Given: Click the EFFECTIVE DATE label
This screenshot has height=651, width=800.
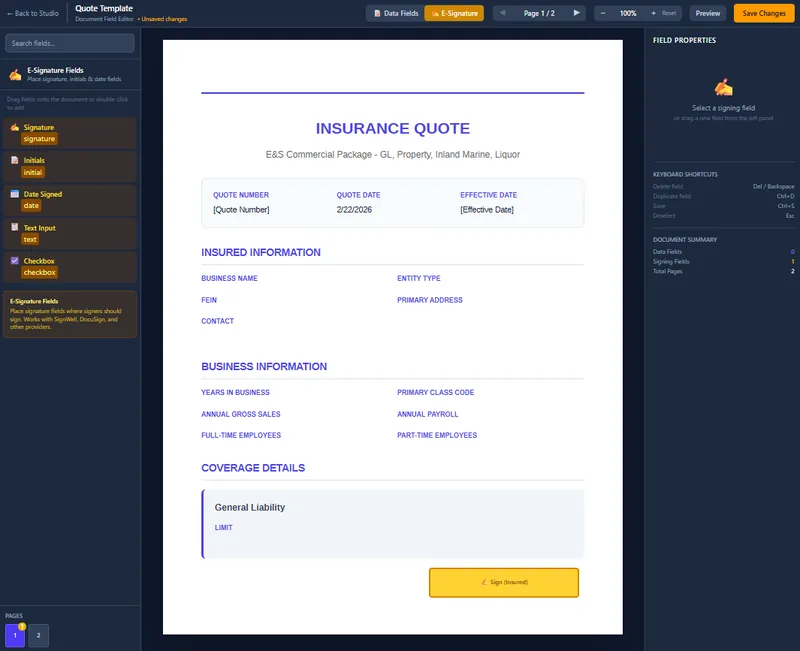Looking at the screenshot, I should (488, 195).
